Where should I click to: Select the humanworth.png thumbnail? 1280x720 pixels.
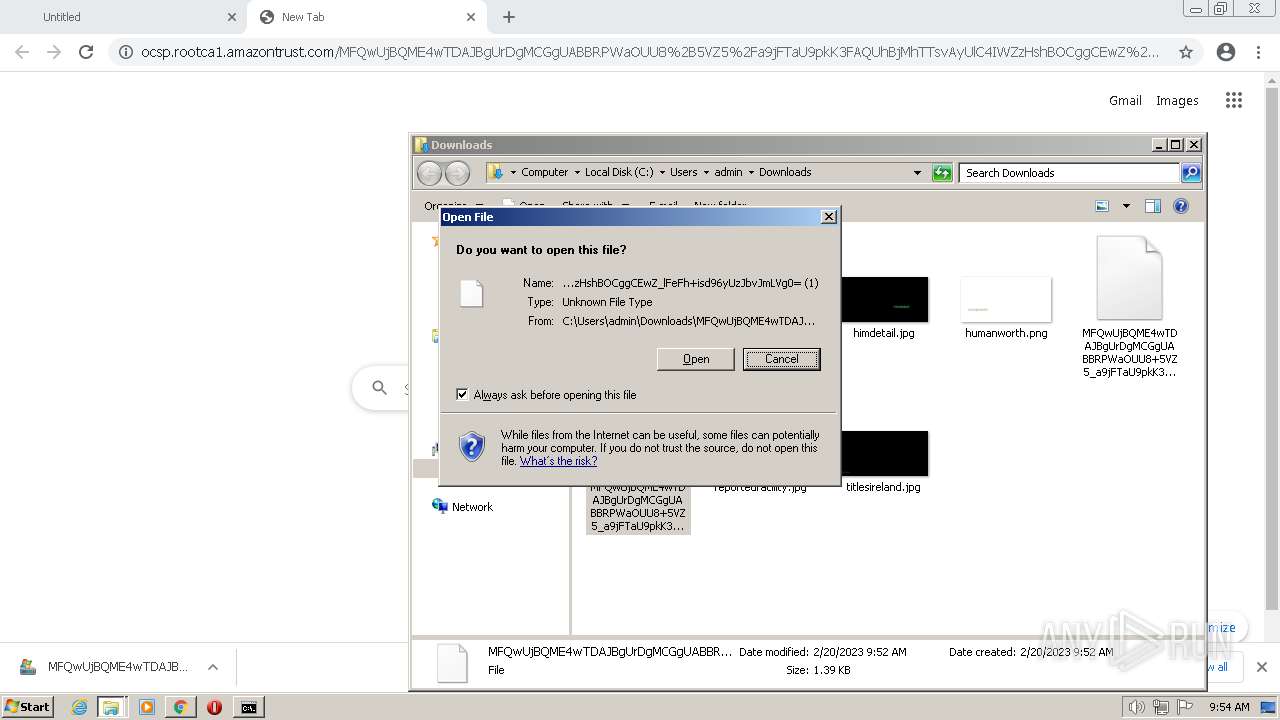pos(1006,299)
